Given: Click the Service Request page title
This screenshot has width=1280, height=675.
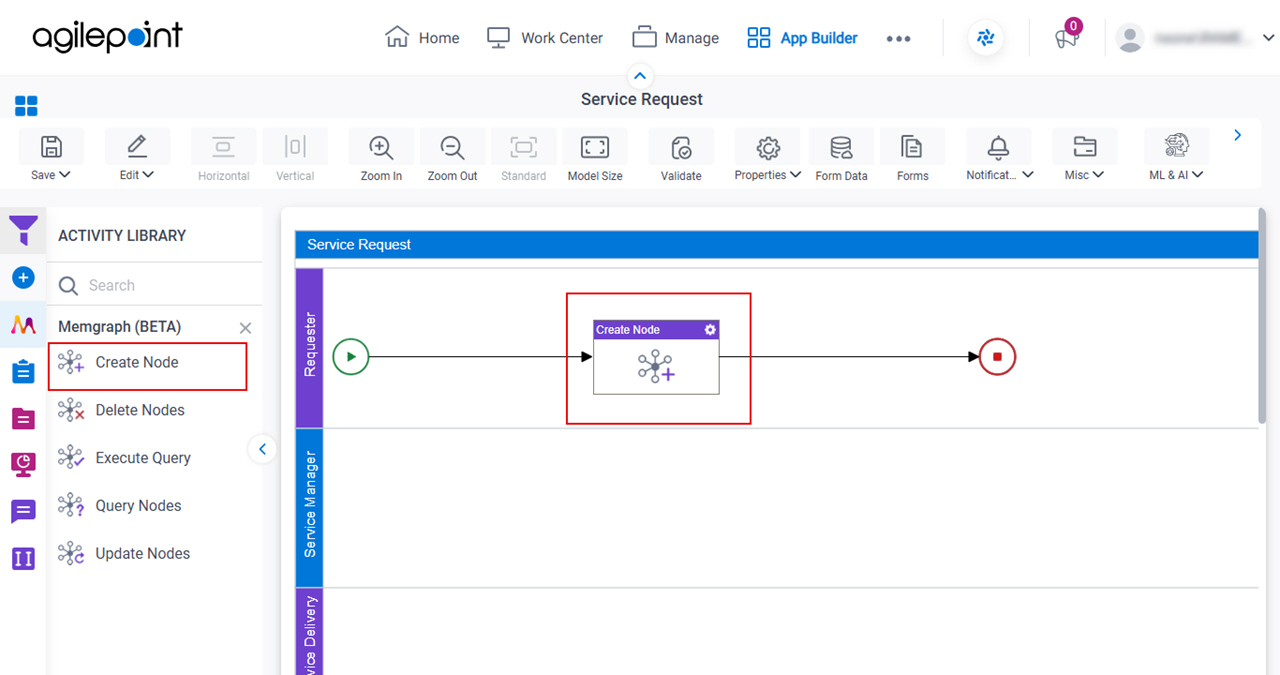Looking at the screenshot, I should point(641,99).
